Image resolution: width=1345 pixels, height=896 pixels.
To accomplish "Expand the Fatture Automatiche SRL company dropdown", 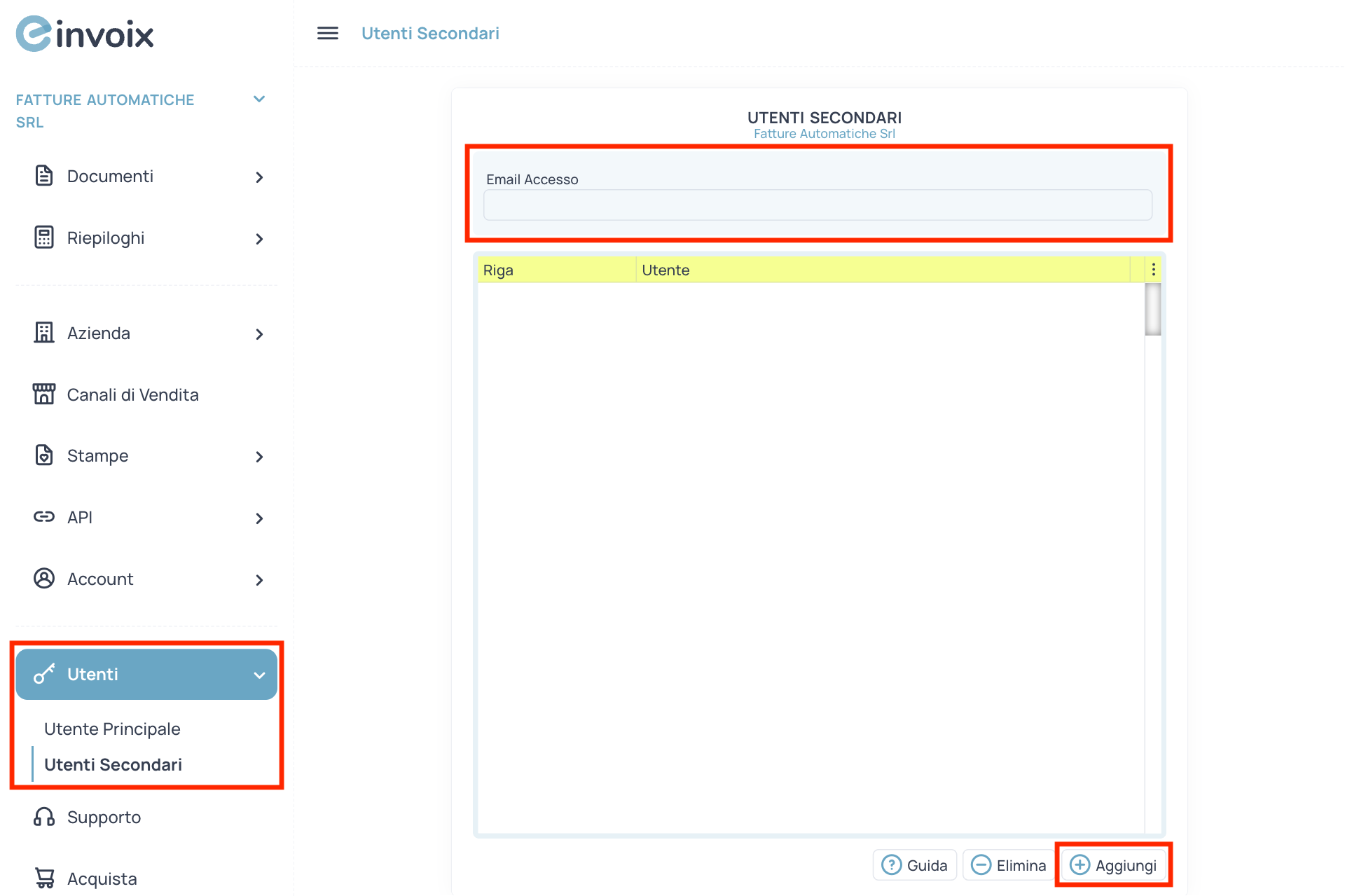I will click(x=259, y=99).
